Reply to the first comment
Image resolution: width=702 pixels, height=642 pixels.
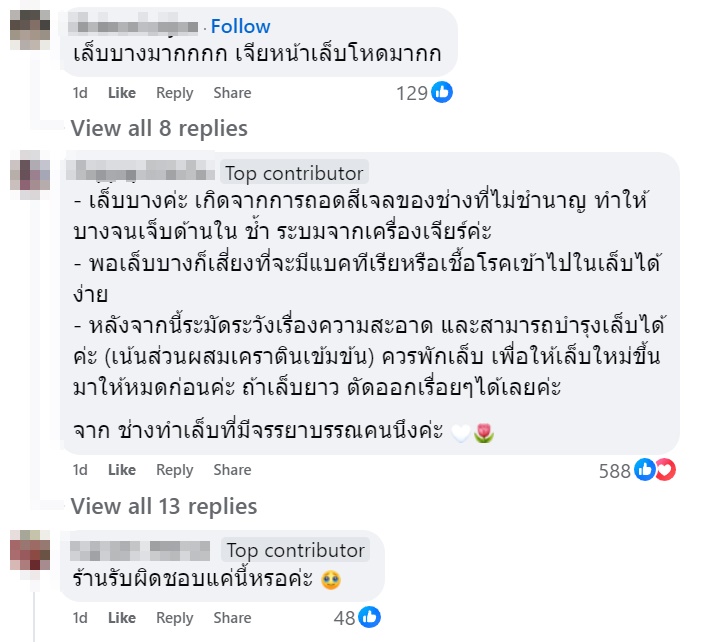[x=174, y=93]
